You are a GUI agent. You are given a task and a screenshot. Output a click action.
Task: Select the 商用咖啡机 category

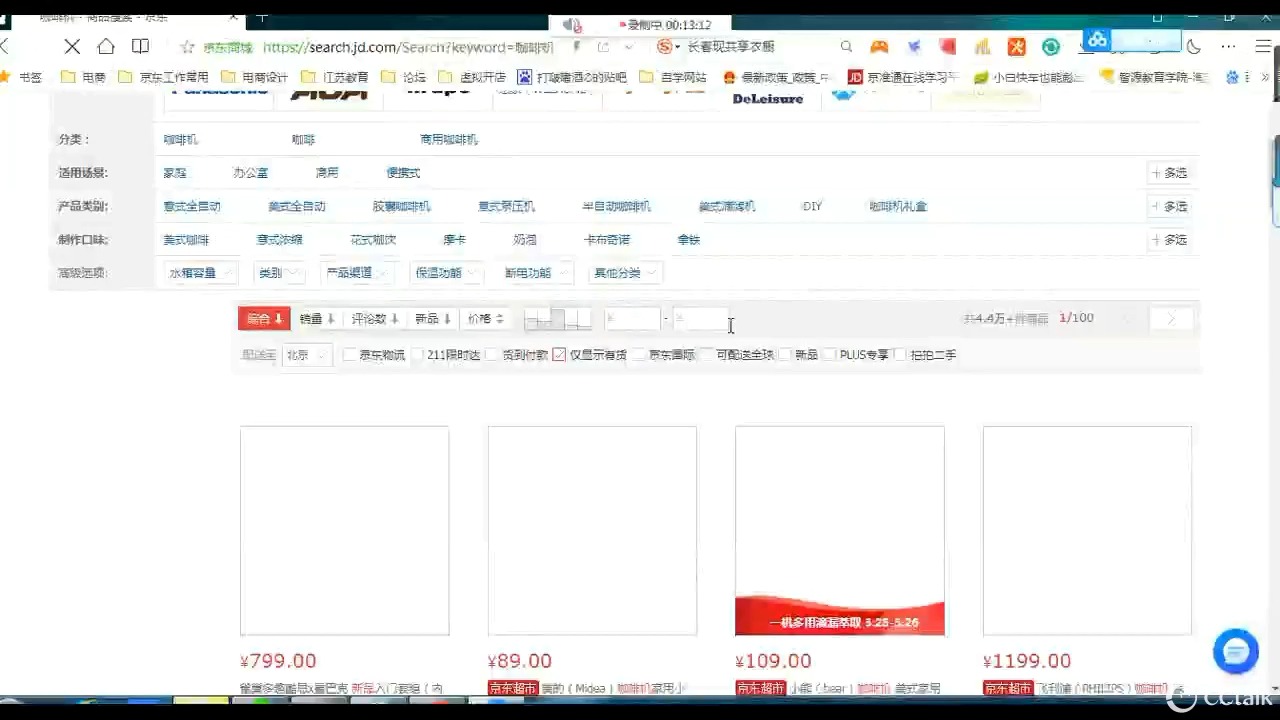point(449,140)
